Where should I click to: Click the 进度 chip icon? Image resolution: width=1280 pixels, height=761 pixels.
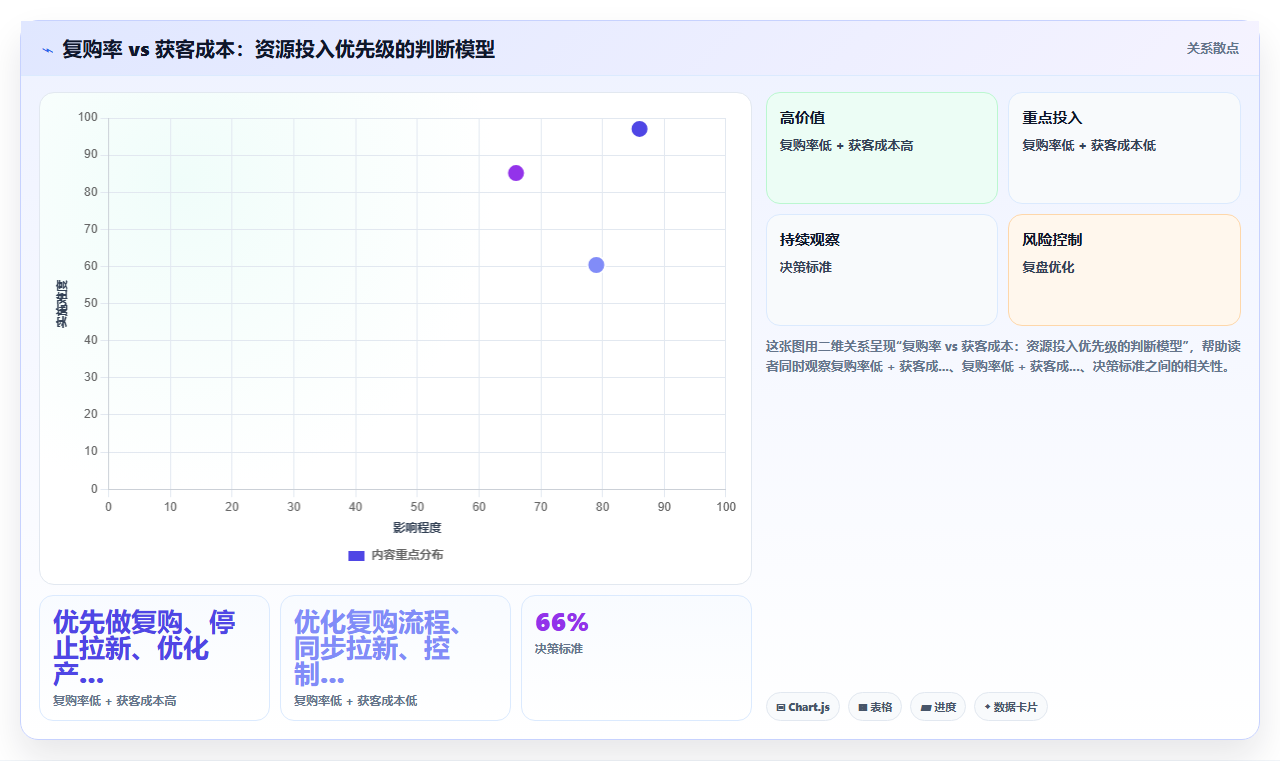click(x=926, y=708)
